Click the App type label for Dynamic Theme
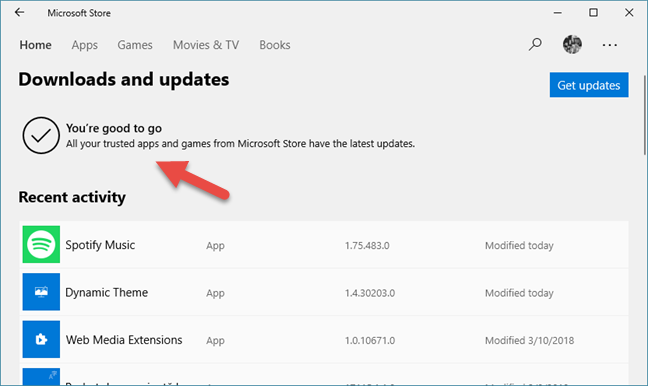The height and width of the screenshot is (386, 648). click(215, 293)
